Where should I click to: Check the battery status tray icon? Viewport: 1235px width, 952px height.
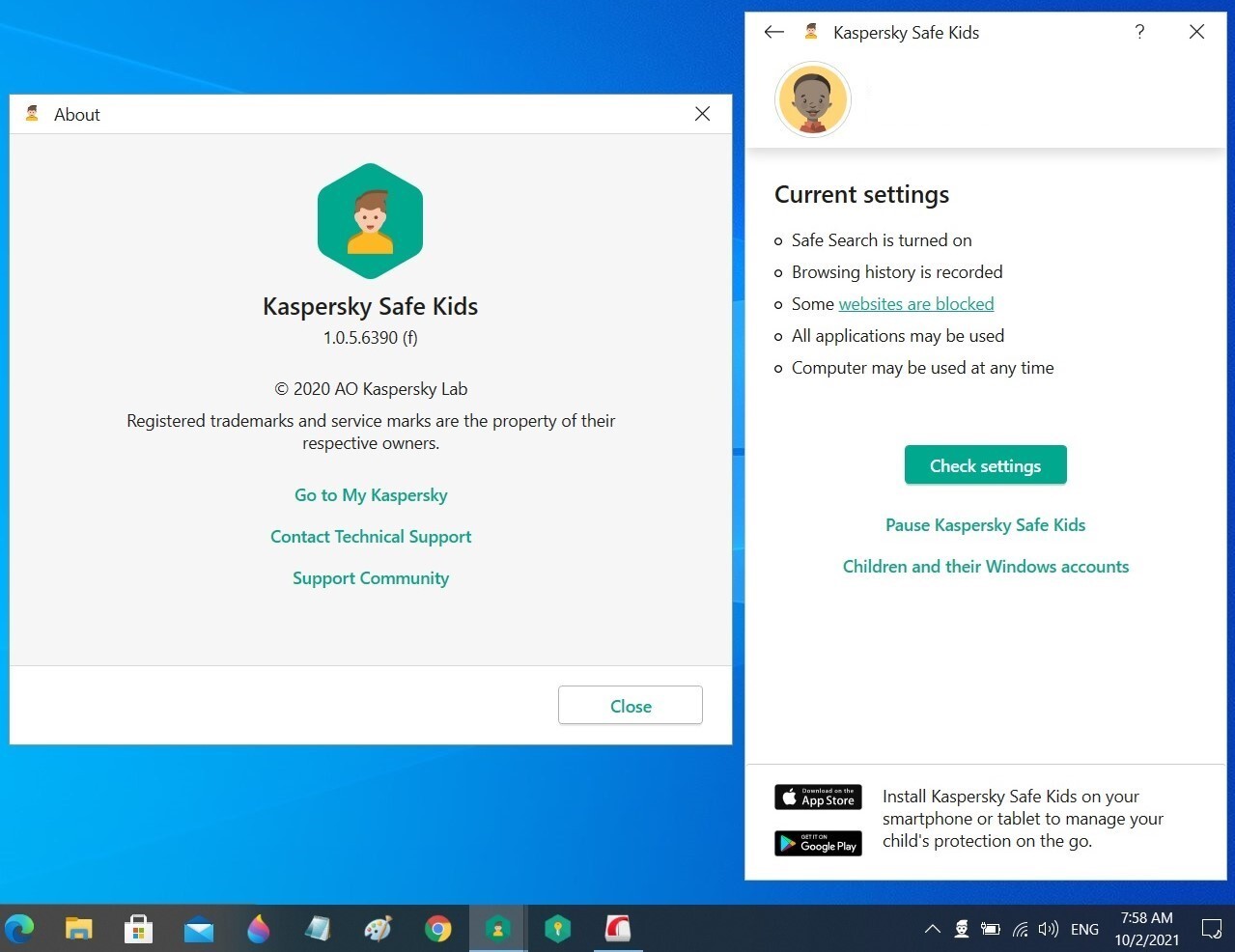tap(991, 929)
